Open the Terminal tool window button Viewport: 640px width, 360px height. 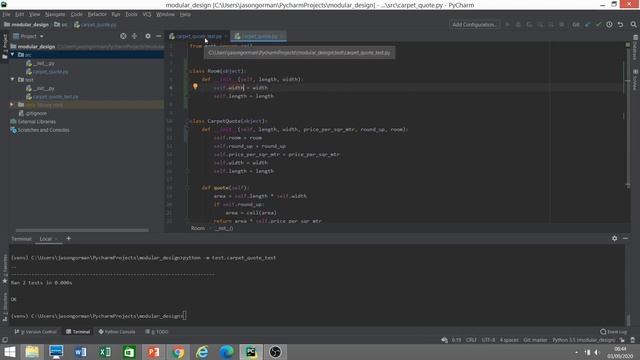point(78,332)
